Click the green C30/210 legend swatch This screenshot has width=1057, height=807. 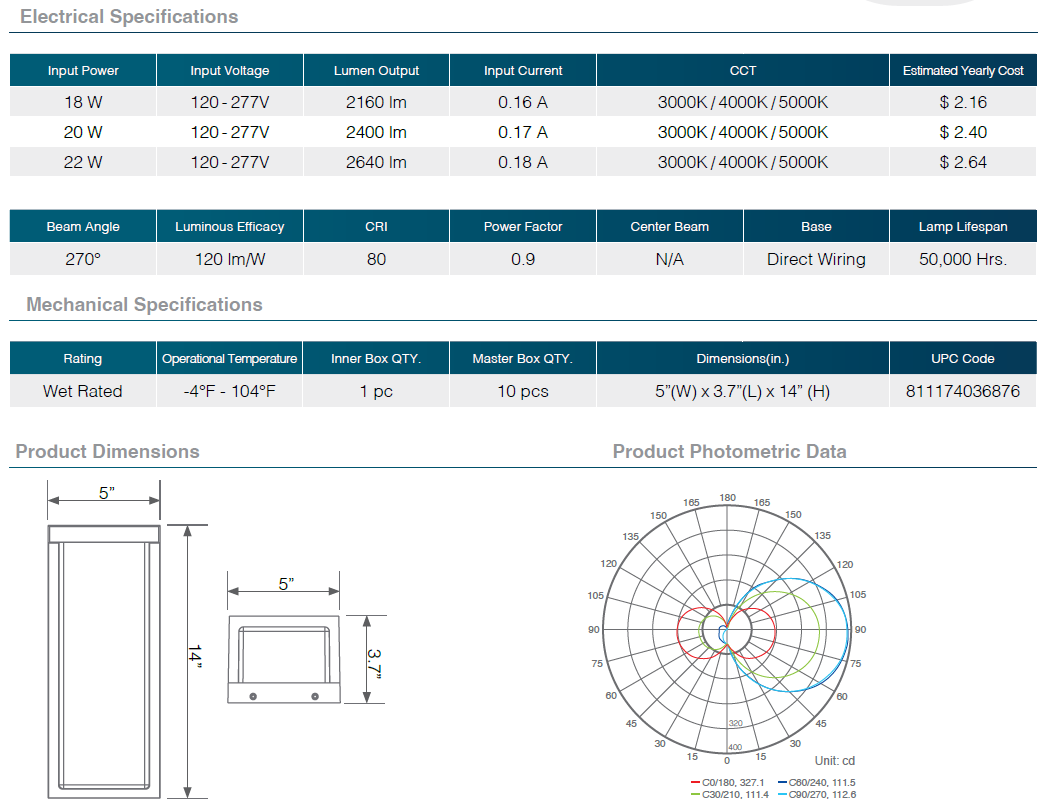click(x=695, y=795)
